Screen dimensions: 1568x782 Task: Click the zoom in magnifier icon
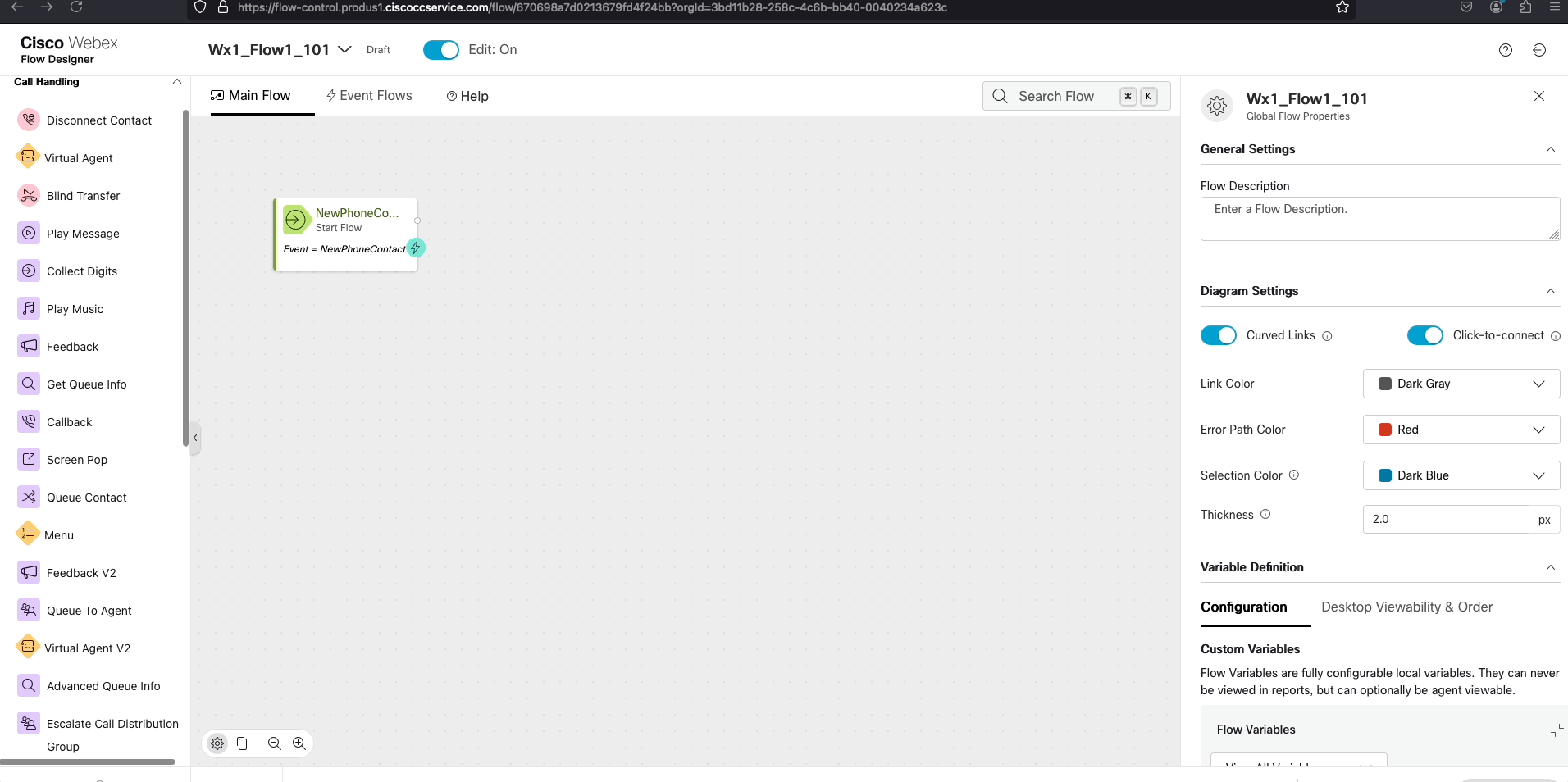(x=299, y=743)
